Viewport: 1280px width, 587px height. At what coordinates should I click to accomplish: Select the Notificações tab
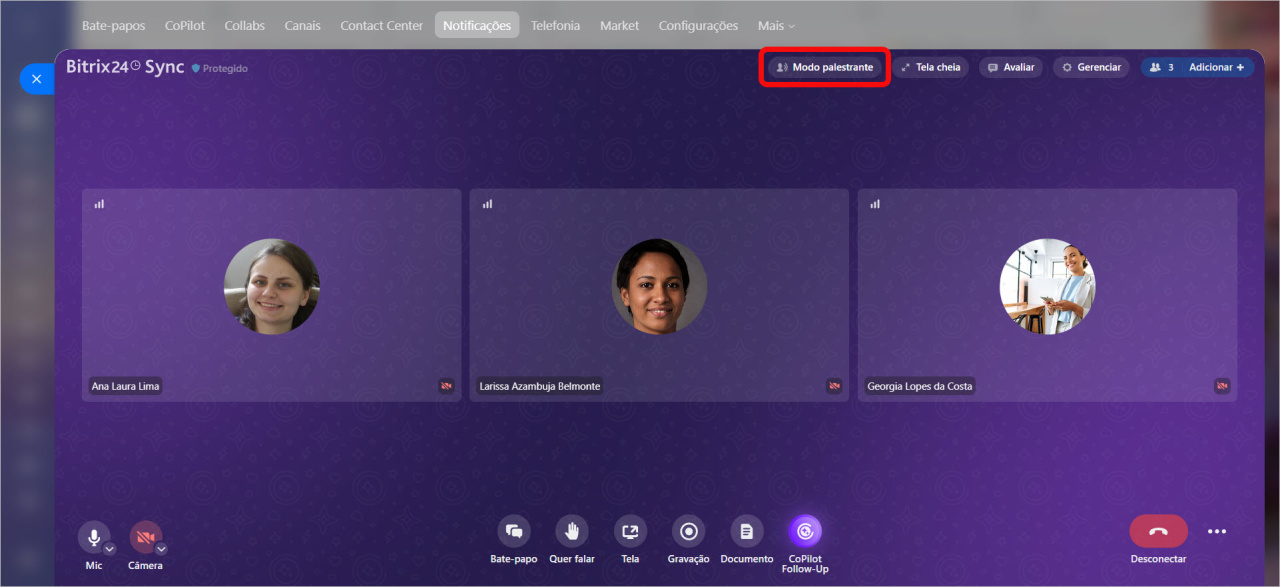[x=477, y=25]
